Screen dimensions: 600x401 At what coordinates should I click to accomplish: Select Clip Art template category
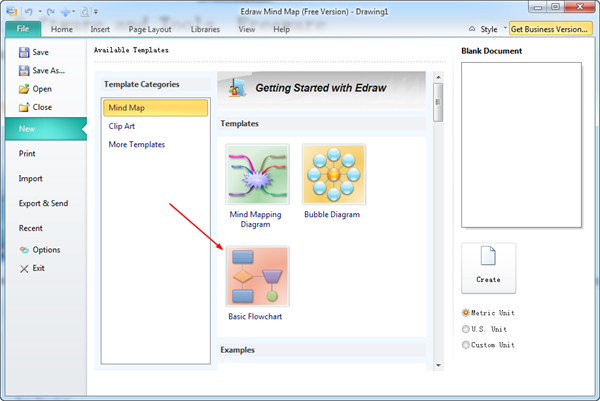tap(155, 126)
